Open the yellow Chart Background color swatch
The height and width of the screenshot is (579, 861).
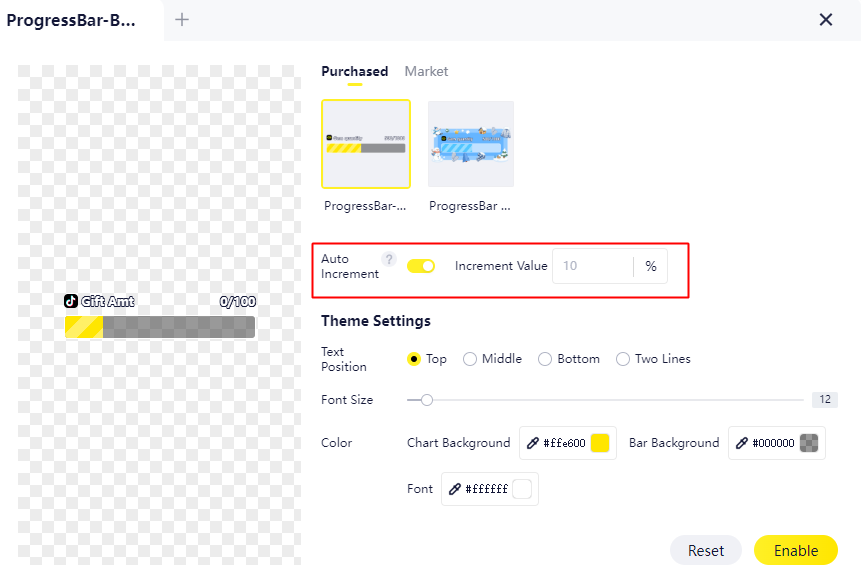[x=600, y=443]
